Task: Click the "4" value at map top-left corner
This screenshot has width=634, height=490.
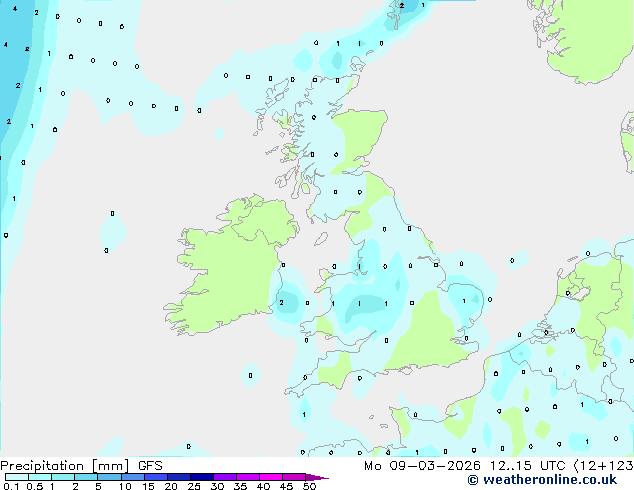Action: coord(15,8)
